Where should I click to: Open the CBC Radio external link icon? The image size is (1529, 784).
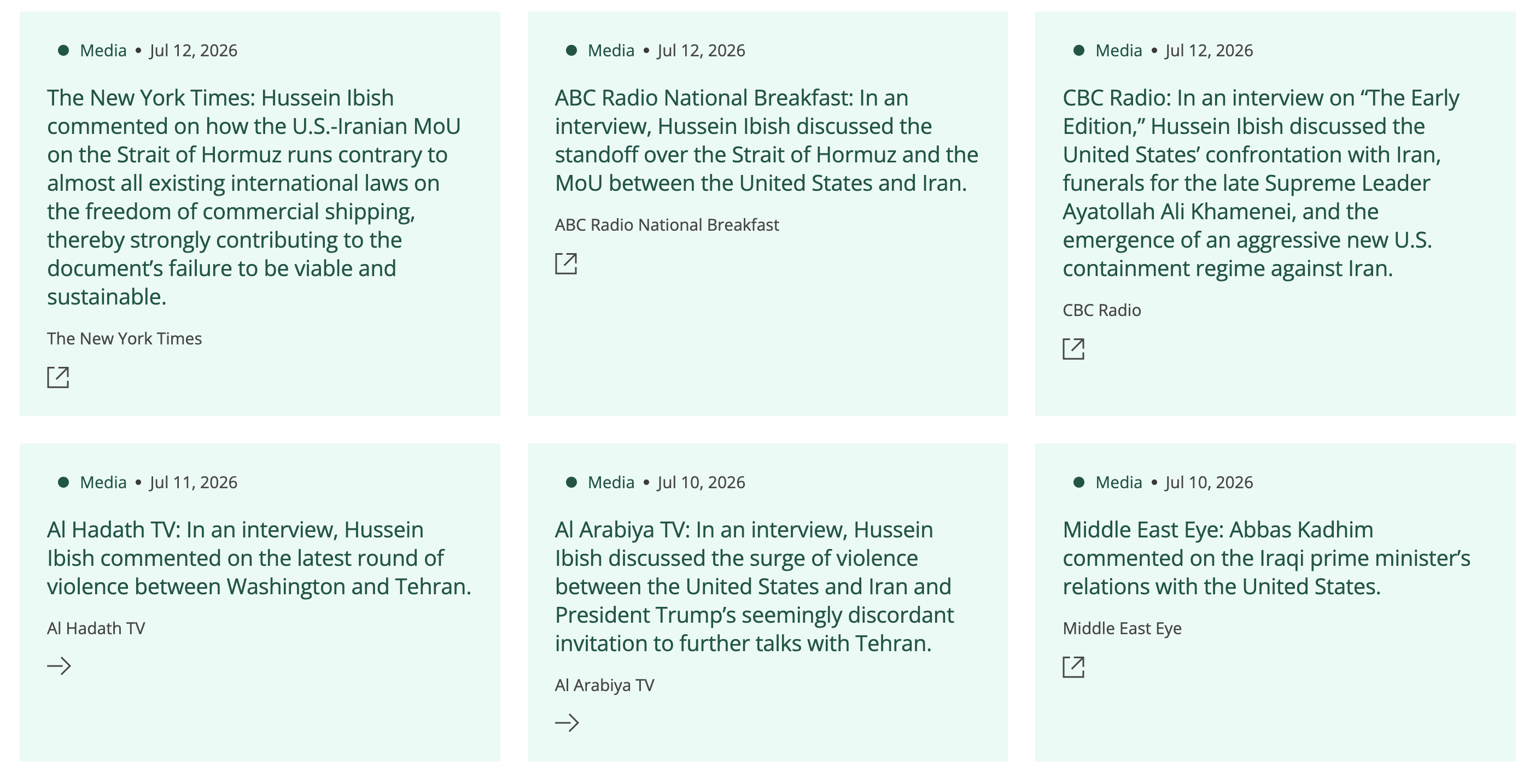pos(1073,349)
